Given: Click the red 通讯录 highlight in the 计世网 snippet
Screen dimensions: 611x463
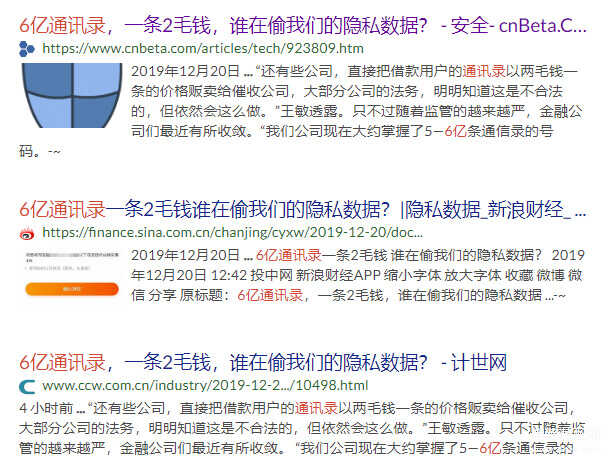Looking at the screenshot, I should [316, 408].
